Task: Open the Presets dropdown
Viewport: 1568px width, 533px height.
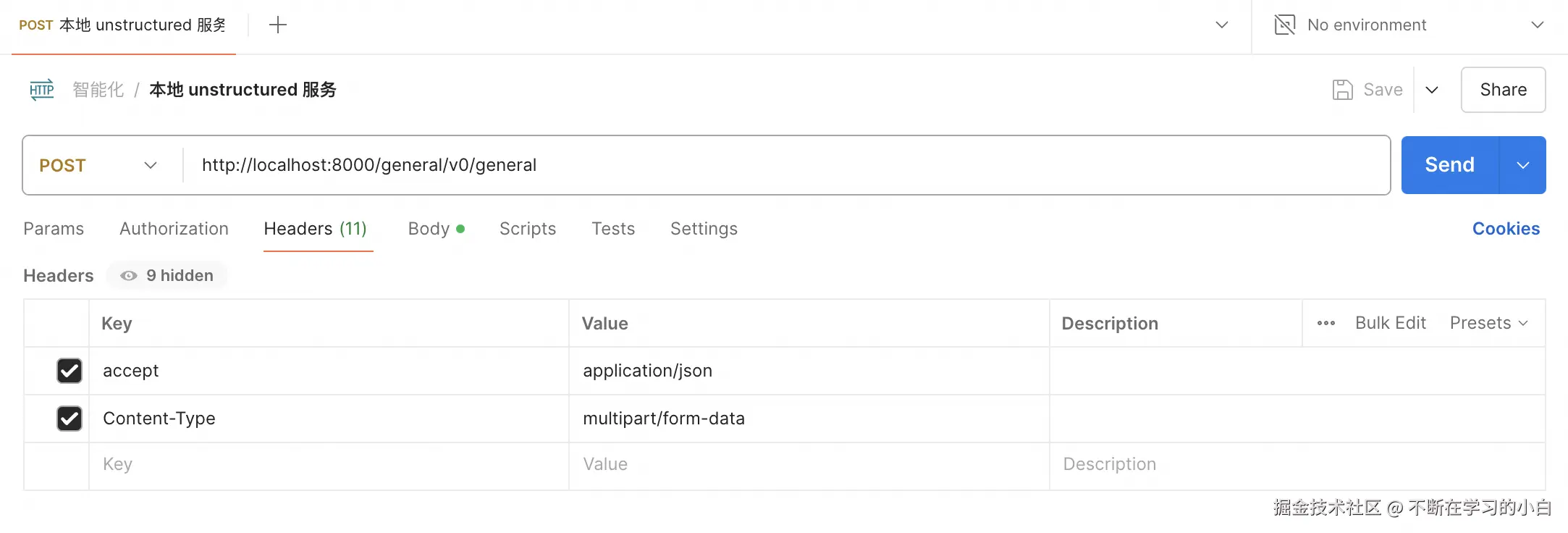Action: (x=1488, y=323)
